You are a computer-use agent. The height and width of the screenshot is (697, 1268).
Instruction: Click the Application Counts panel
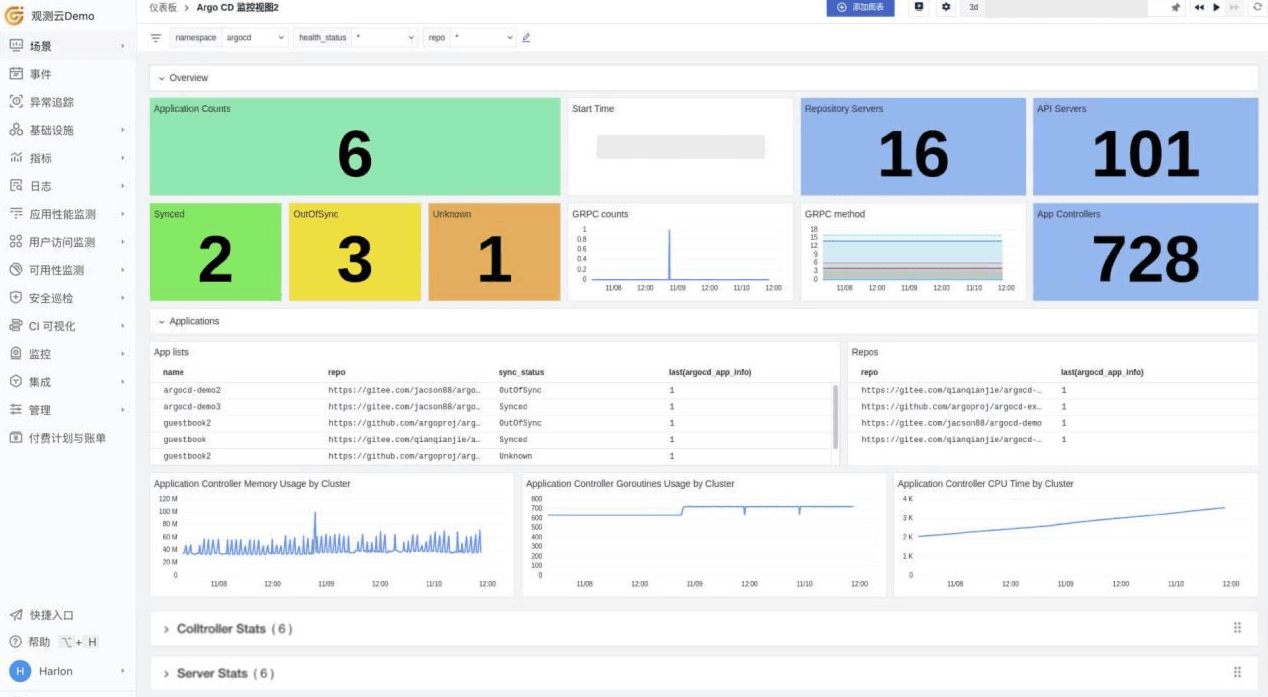click(x=355, y=146)
